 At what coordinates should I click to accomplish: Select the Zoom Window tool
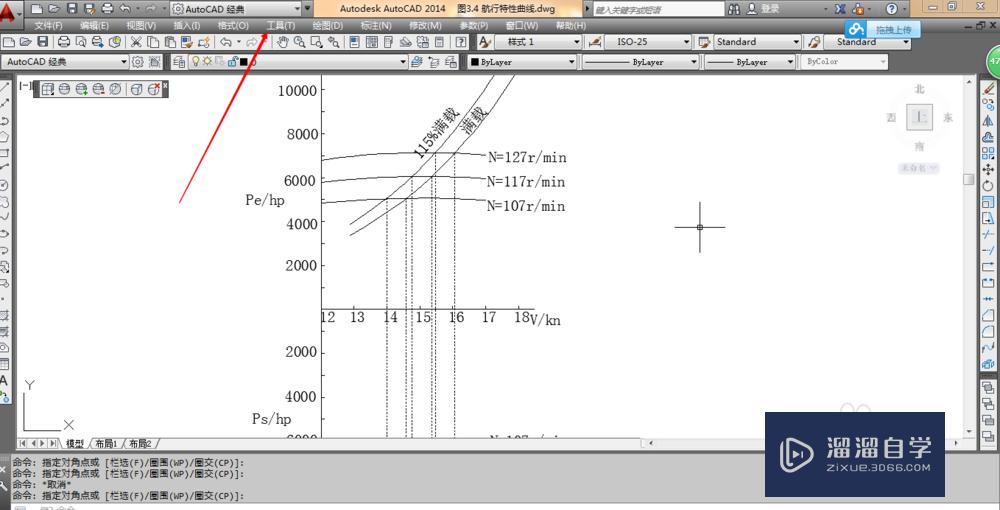pyautogui.click(x=316, y=42)
